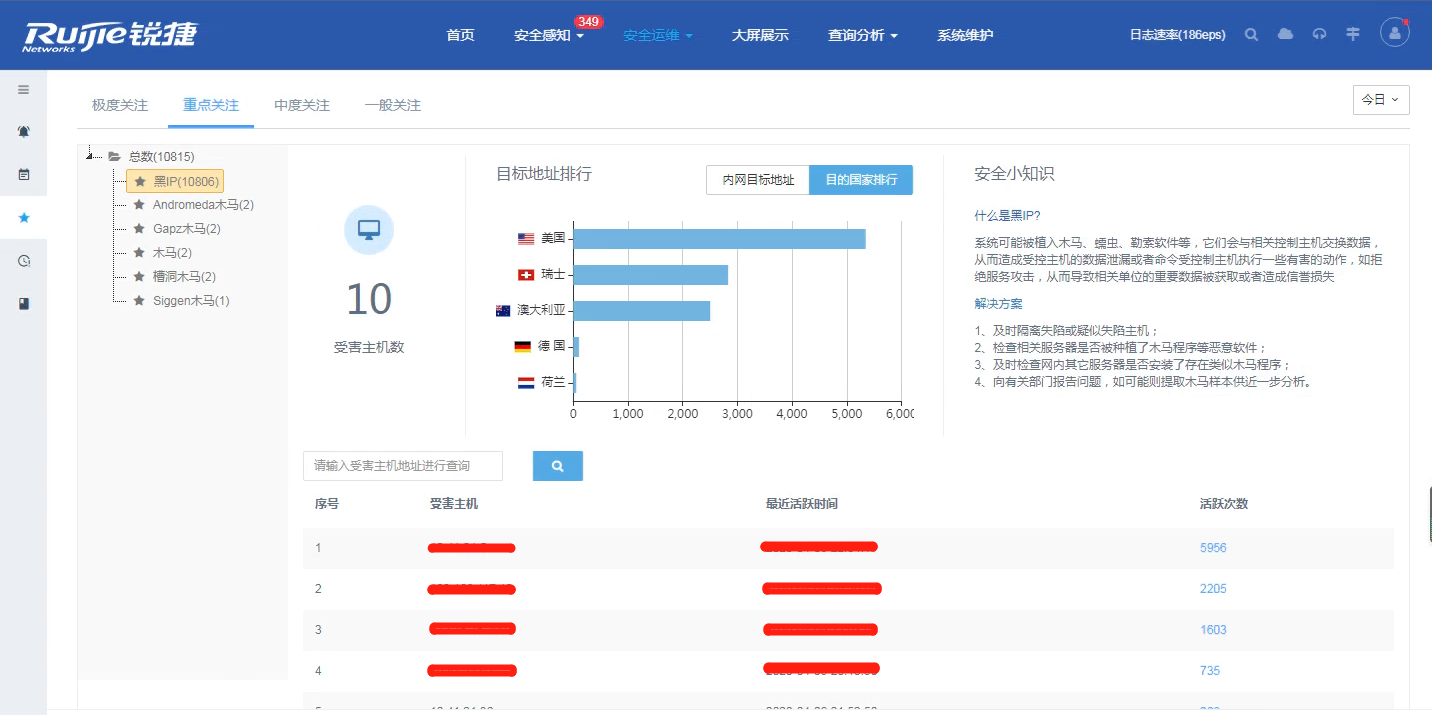Select the clock history sidebar icon
Screen dimensions: 1432x715
coord(23,261)
